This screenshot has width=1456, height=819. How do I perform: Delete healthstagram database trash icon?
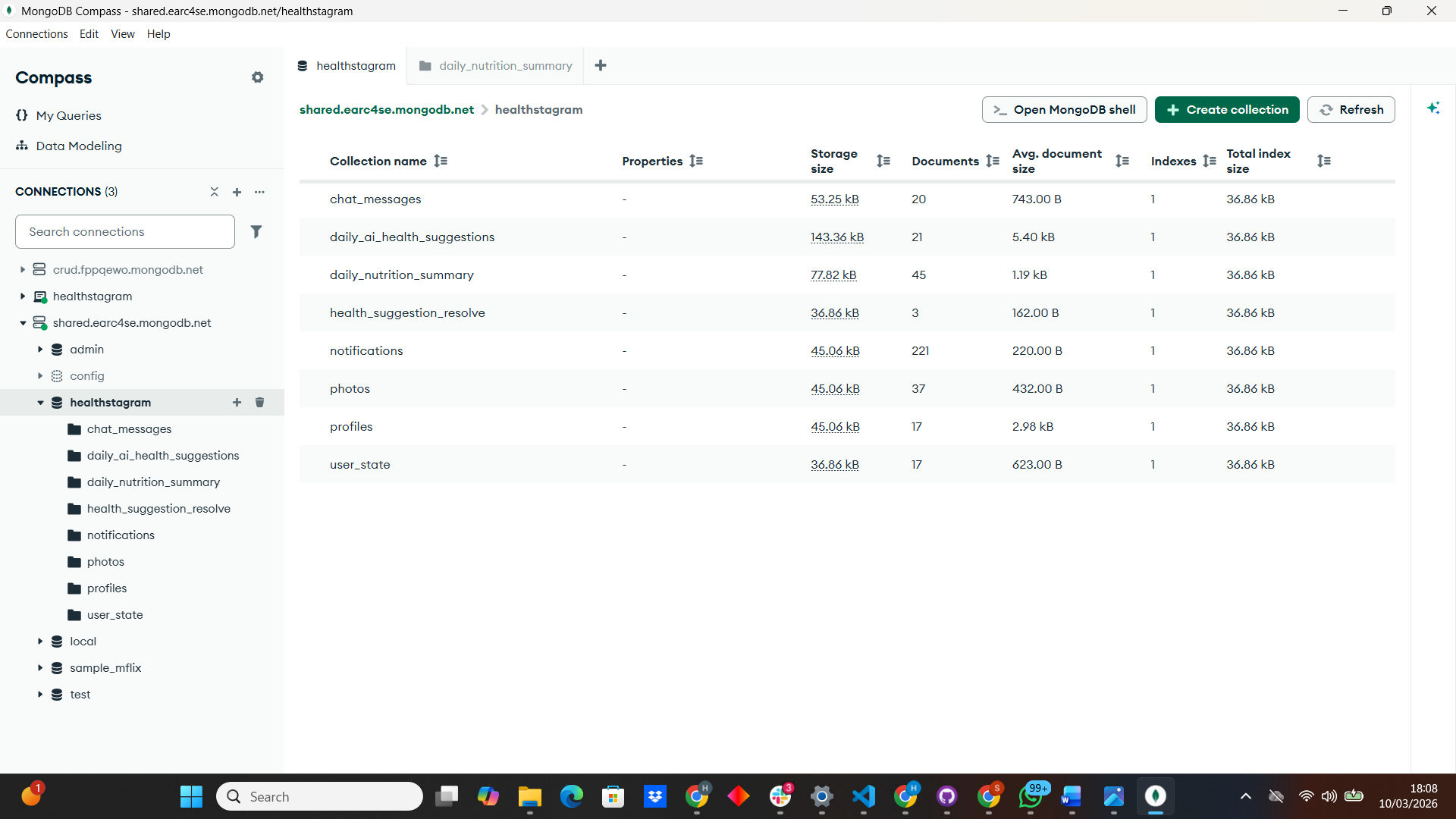pos(259,402)
